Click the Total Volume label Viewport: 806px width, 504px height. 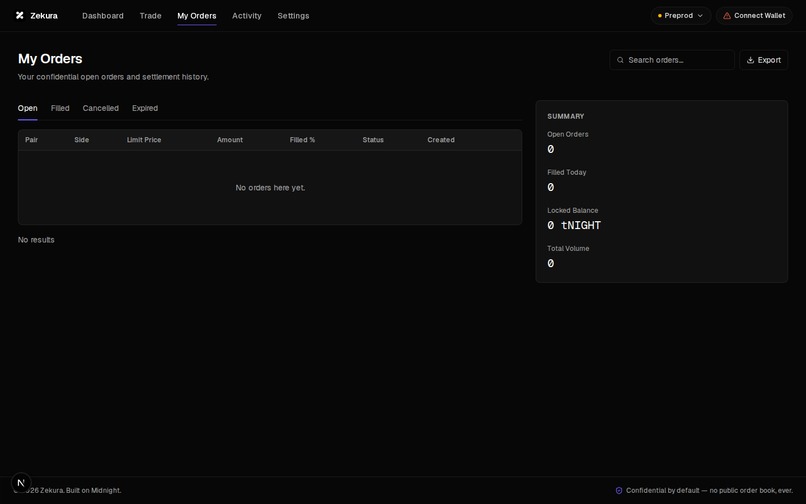tap(569, 248)
